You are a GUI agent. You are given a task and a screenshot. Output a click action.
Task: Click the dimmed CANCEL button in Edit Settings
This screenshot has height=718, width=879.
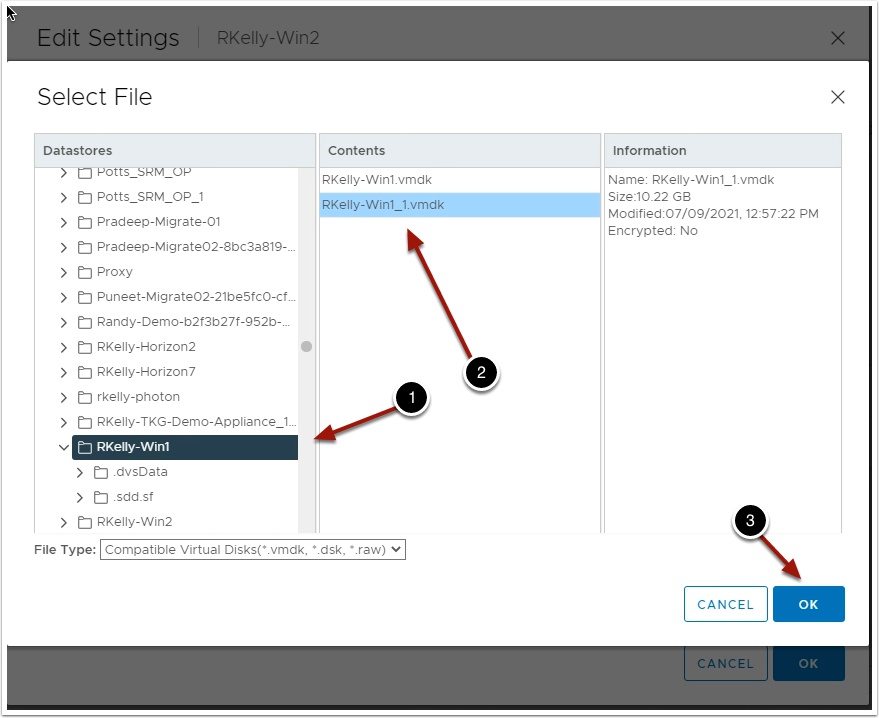point(725,664)
